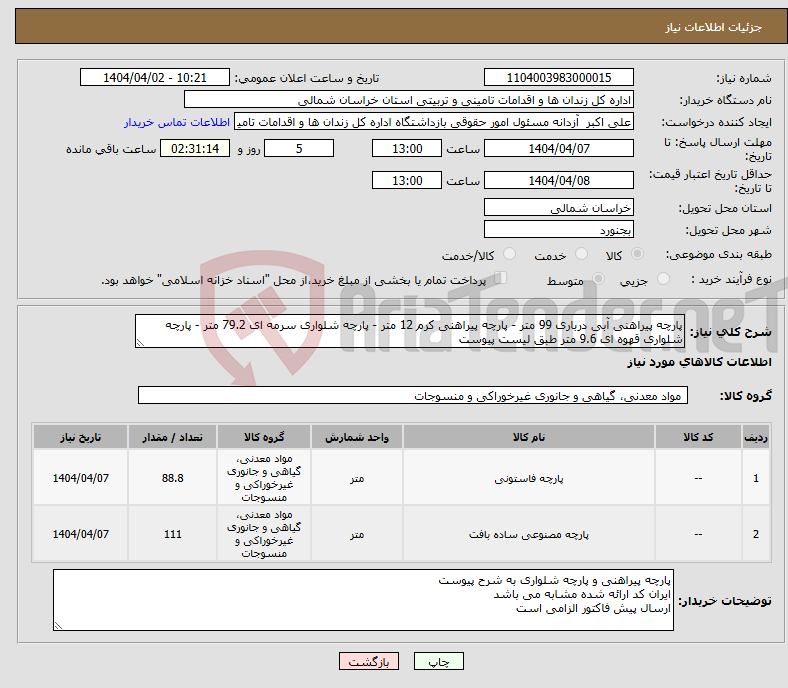Screen dimensions: 788x688
Task: Click the response deadline time 13:00 field
Action: [407, 148]
